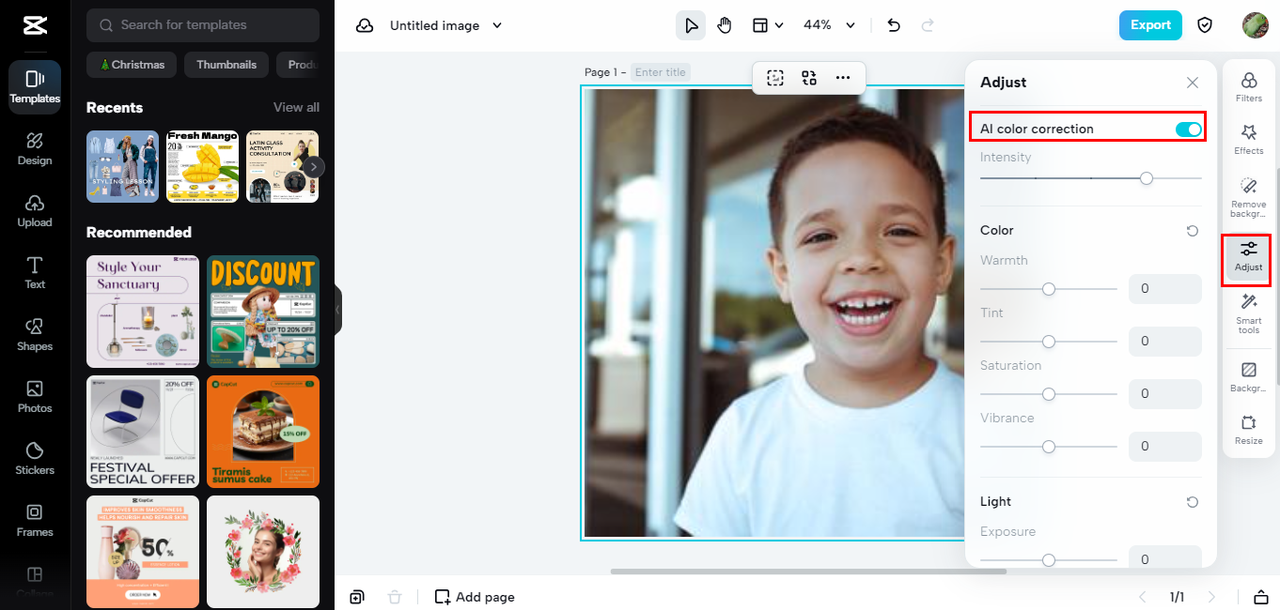Click the Tint value input field
Viewport: 1280px width, 610px height.
tap(1165, 341)
